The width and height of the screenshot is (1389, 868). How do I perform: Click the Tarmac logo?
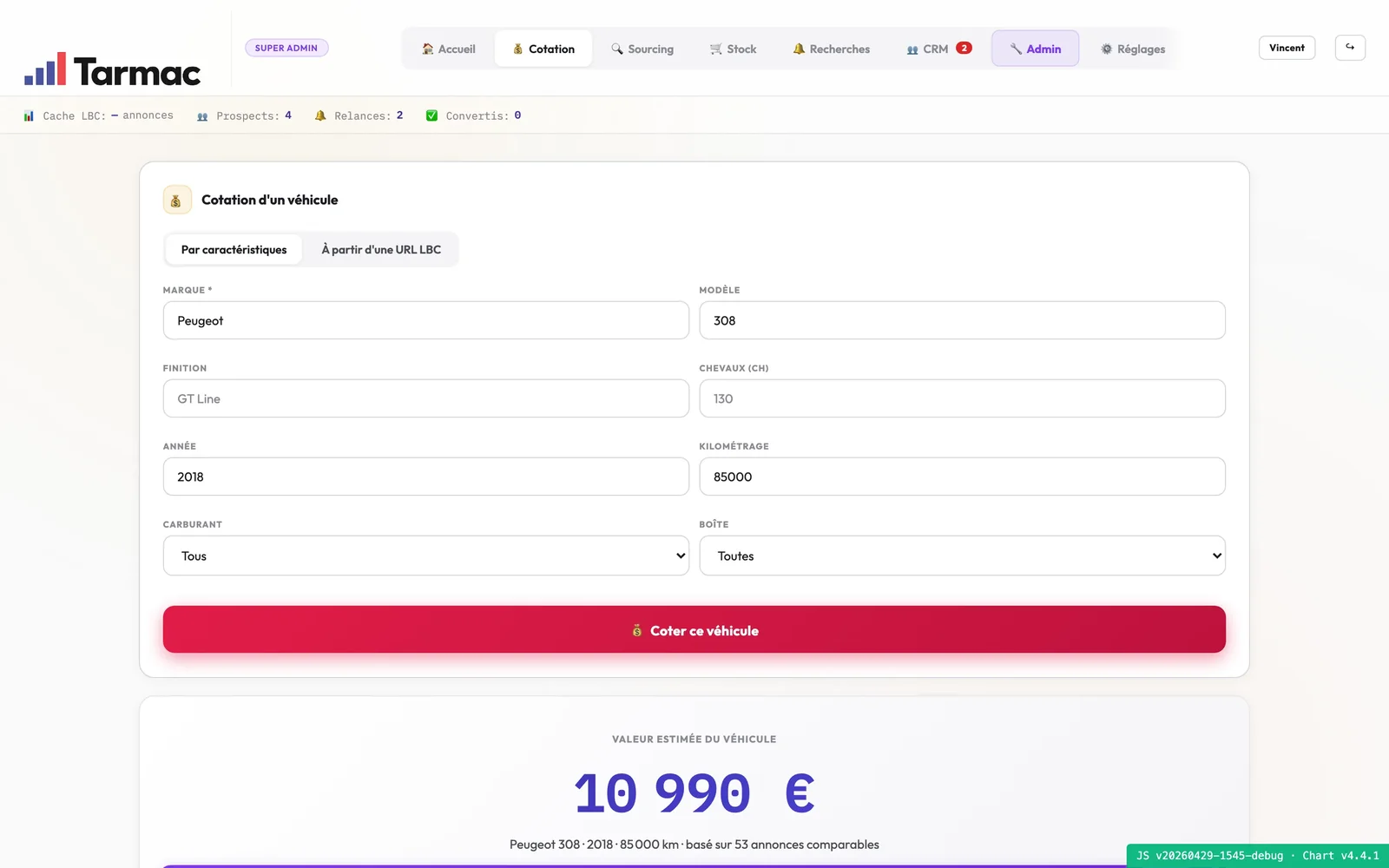coord(113,70)
